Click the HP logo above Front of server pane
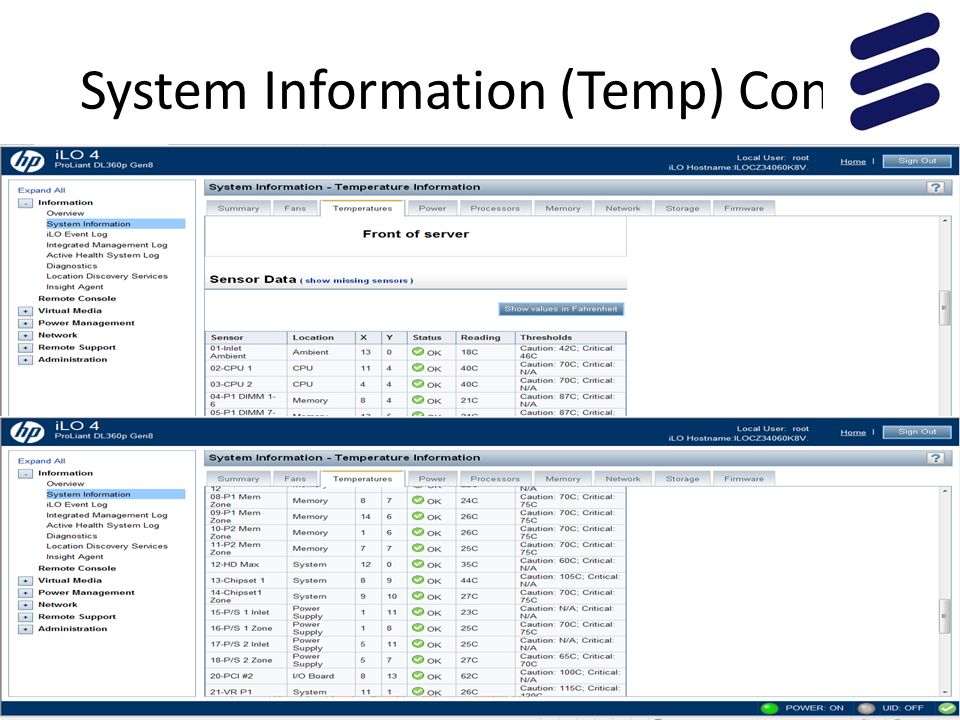This screenshot has width=960, height=720. 27,161
